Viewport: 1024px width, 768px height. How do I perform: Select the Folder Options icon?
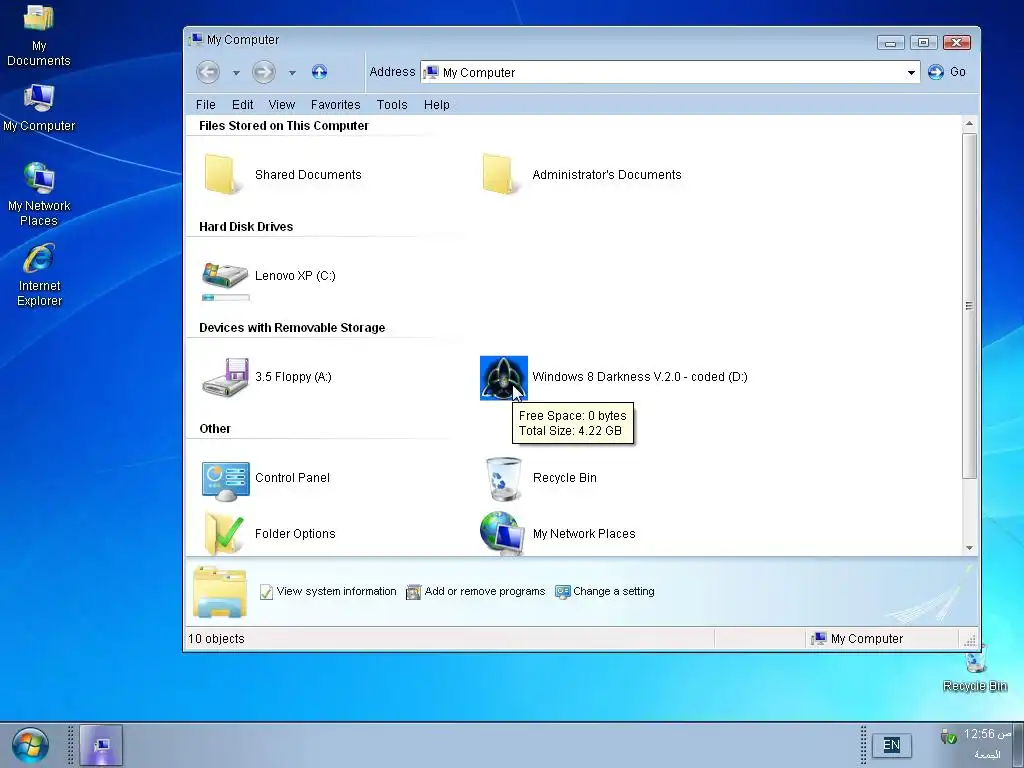coord(224,534)
